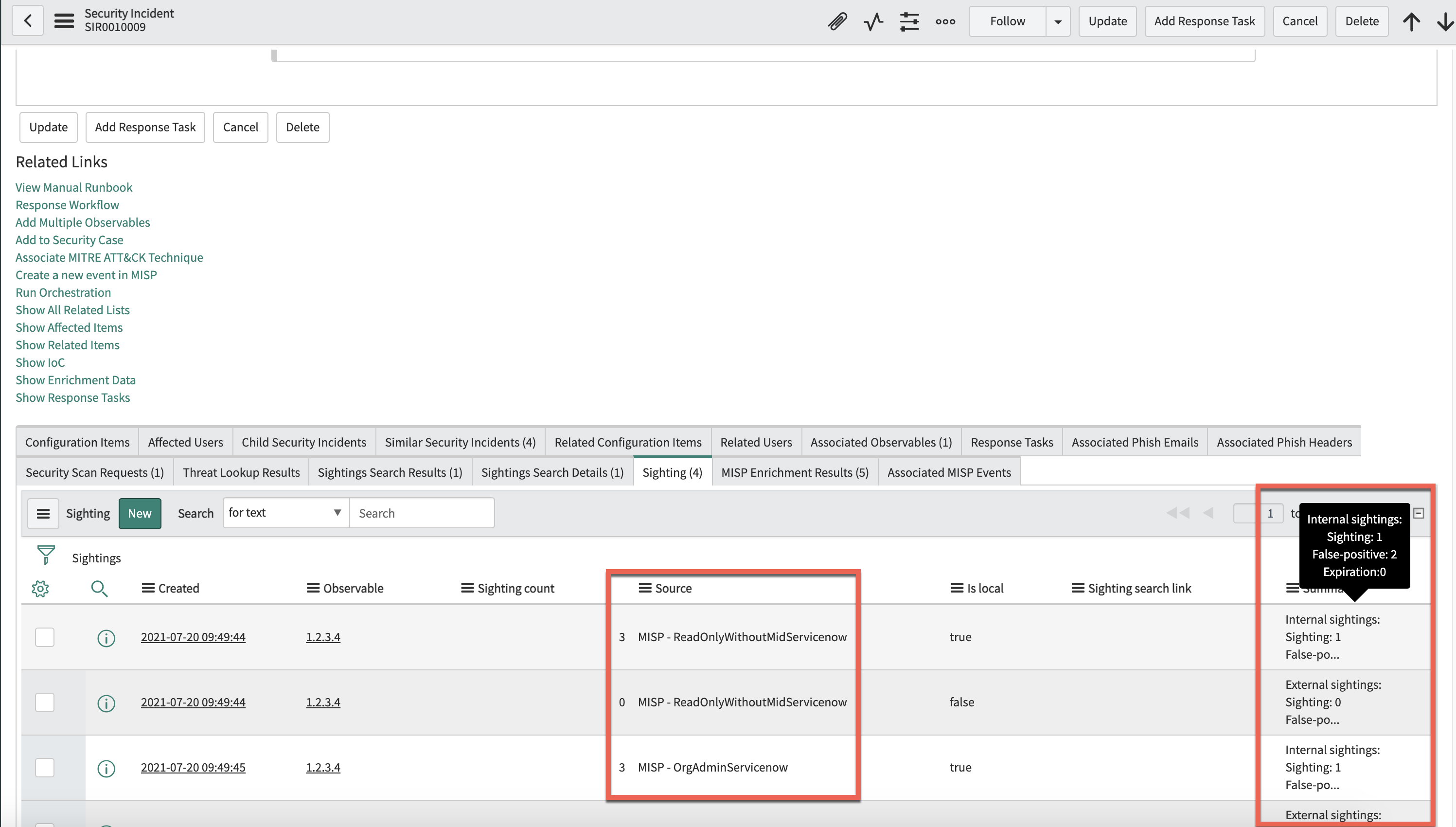Click 'MISP - OrgAdminServicenow' source cell
The image size is (1456, 827).
(x=712, y=767)
